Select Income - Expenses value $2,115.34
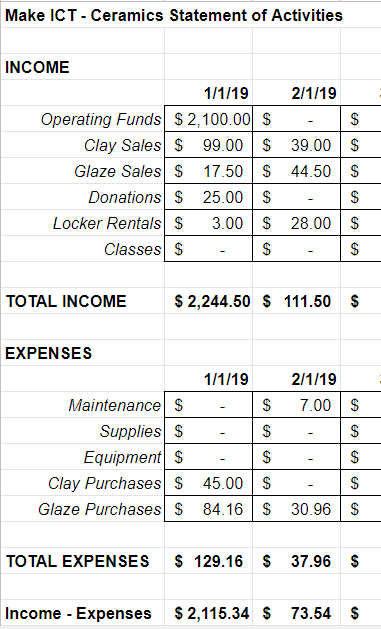Image resolution: width=381 pixels, height=629 pixels. pyautogui.click(x=209, y=613)
